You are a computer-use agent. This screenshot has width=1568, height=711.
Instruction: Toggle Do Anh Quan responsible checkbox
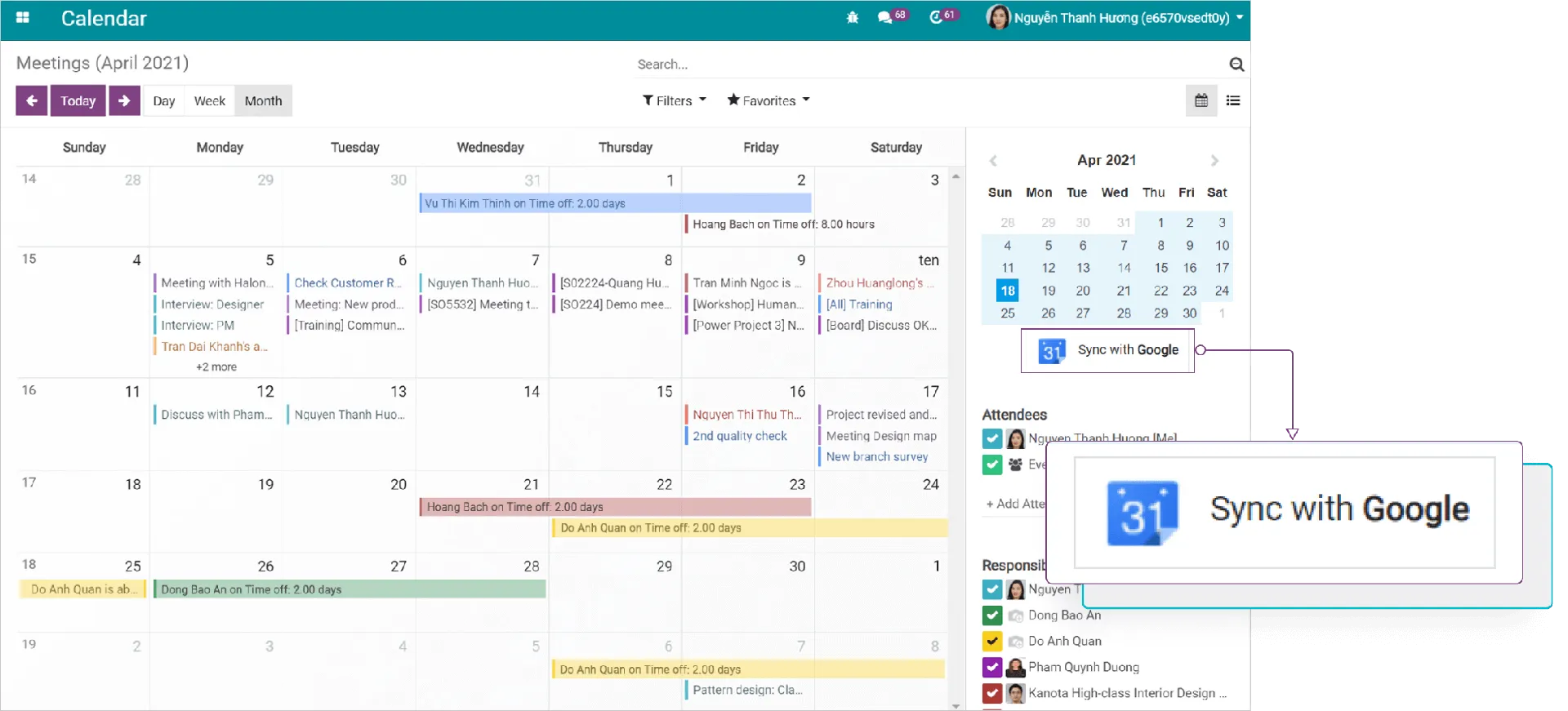(x=992, y=642)
